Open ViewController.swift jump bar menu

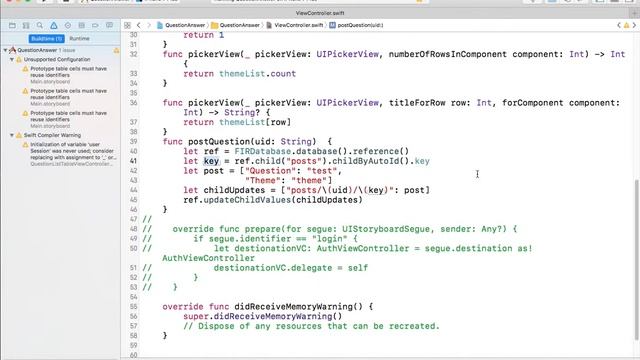[x=294, y=25]
